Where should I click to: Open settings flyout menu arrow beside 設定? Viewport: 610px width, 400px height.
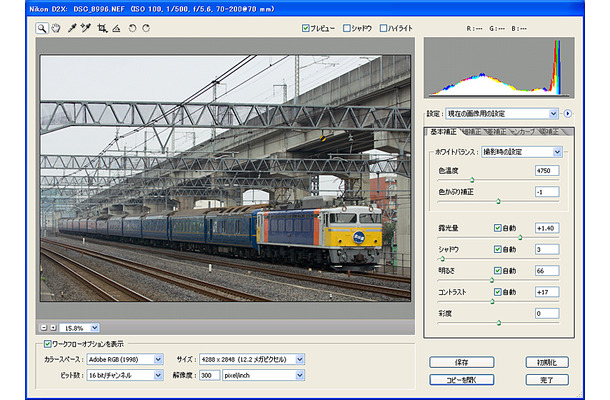(x=568, y=114)
